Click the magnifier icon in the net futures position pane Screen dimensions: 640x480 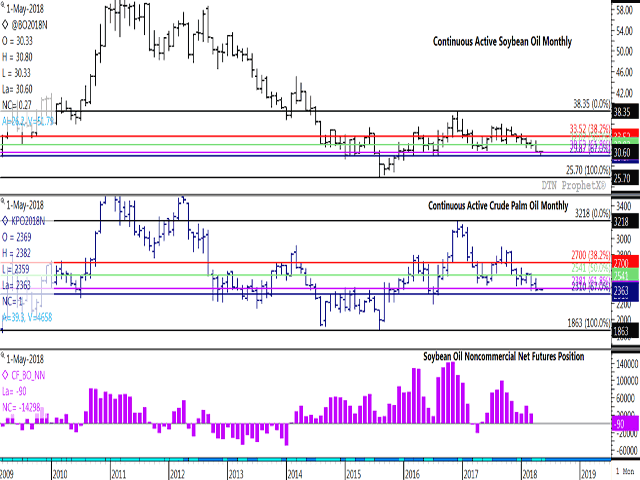(2, 355)
